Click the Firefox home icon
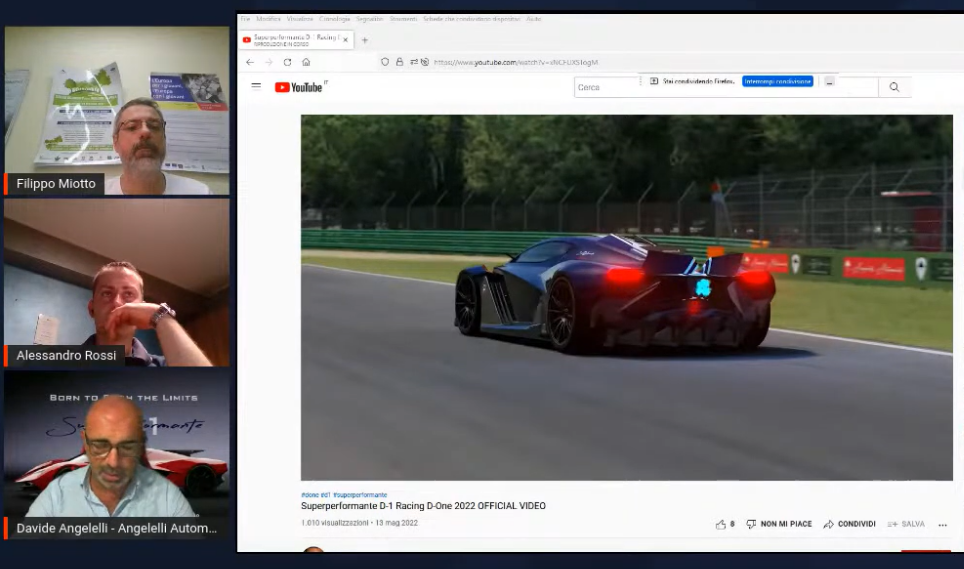This screenshot has width=964, height=569. [x=306, y=62]
